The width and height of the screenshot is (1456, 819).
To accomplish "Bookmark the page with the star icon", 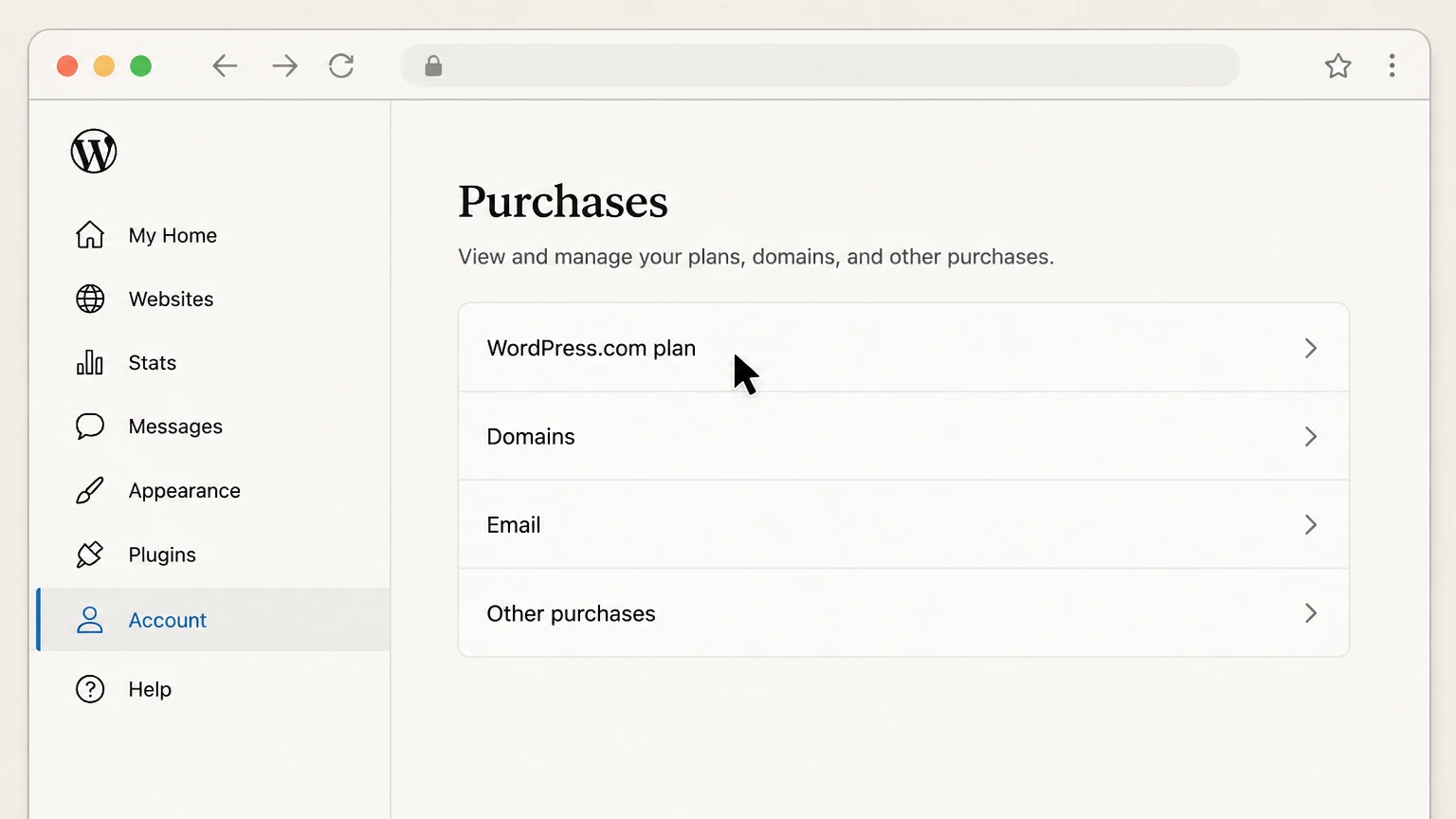I will point(1338,65).
